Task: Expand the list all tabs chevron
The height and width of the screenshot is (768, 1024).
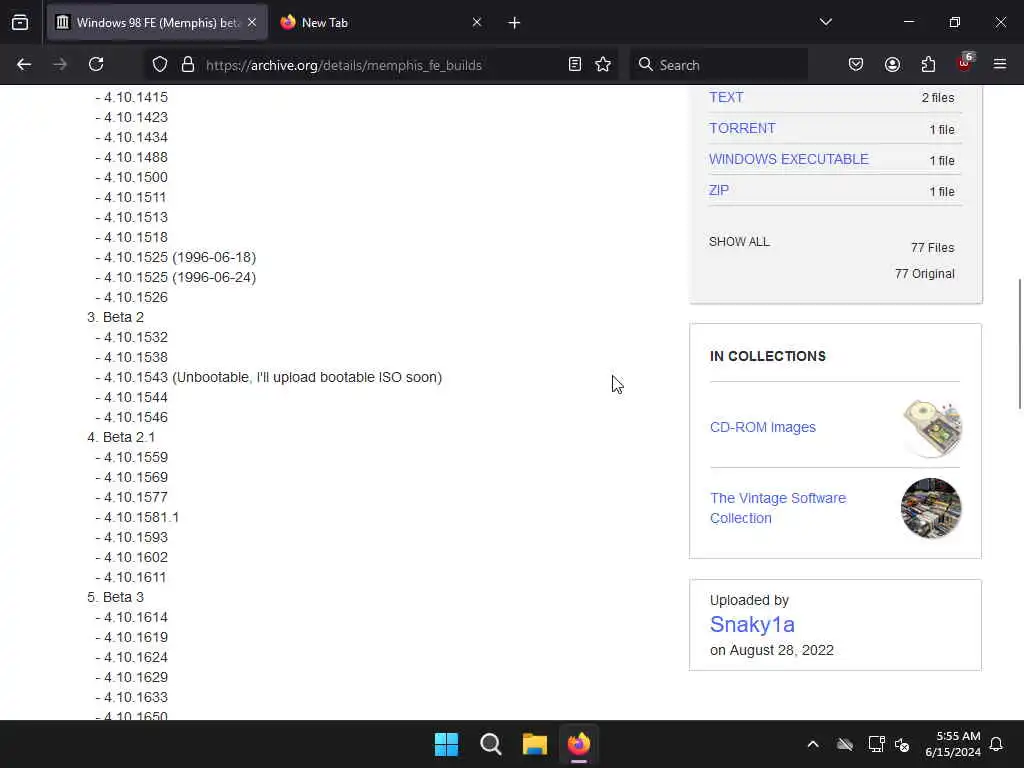Action: (825, 23)
